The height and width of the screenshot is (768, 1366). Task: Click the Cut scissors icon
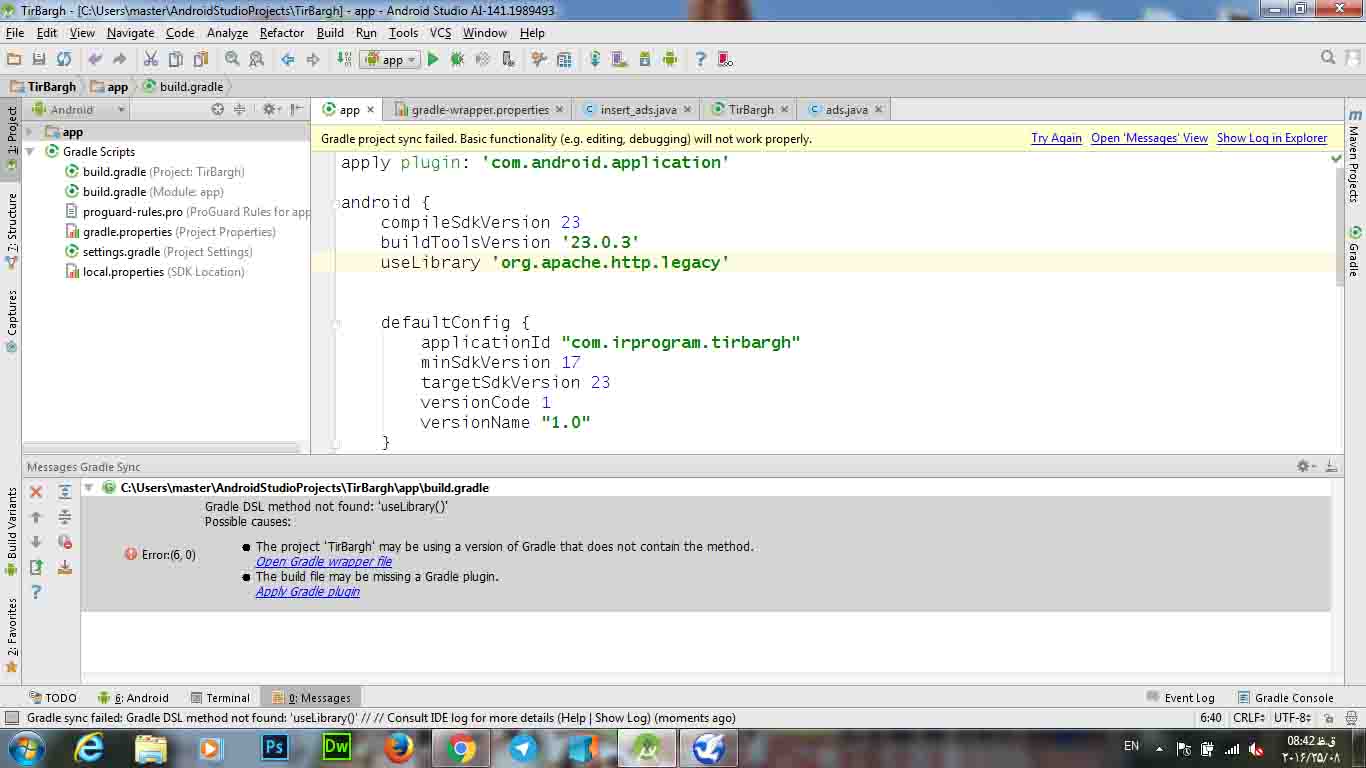point(151,59)
